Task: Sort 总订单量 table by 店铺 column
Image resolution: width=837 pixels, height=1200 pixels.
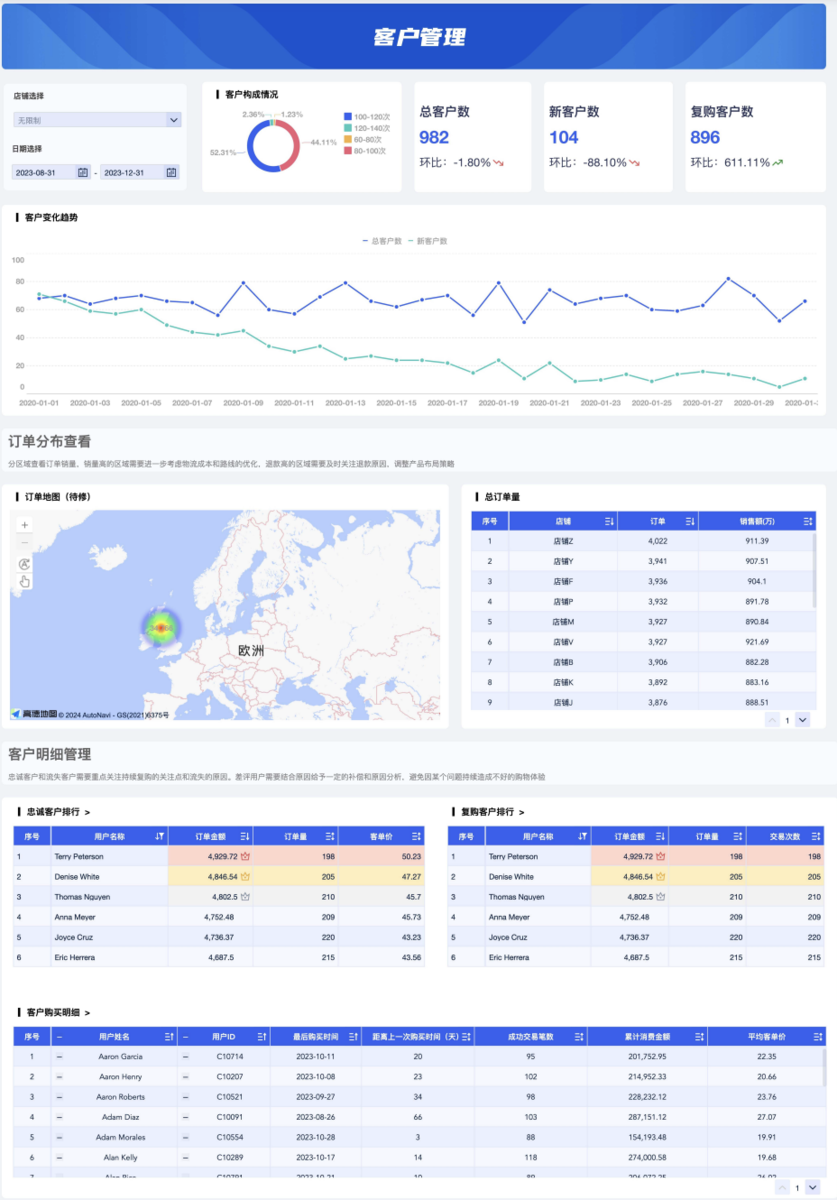Action: click(609, 521)
